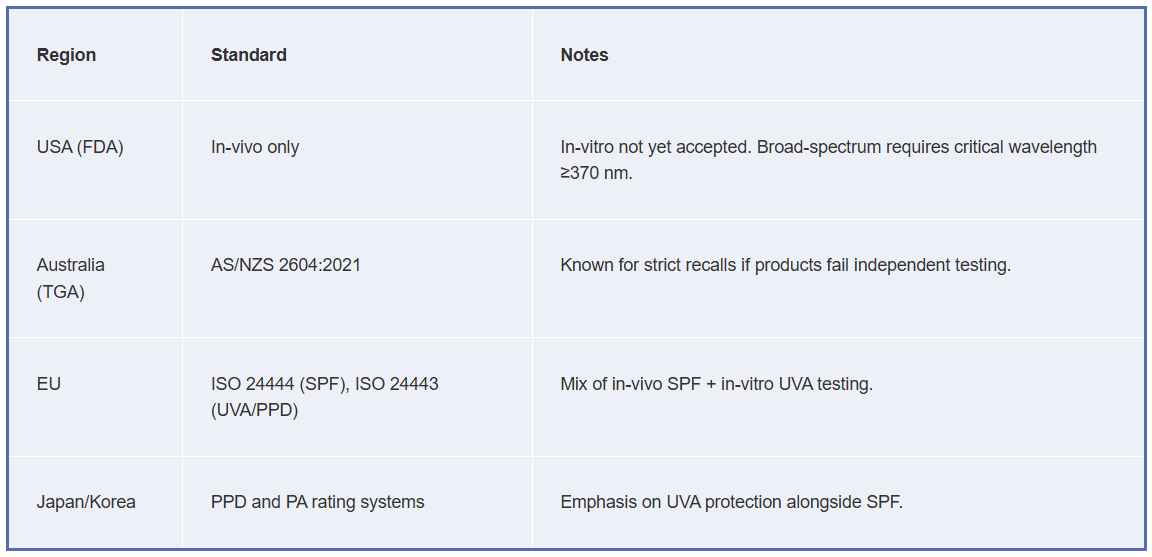Click the Region column header
Image resolution: width=1152 pixels, height=557 pixels.
point(66,55)
